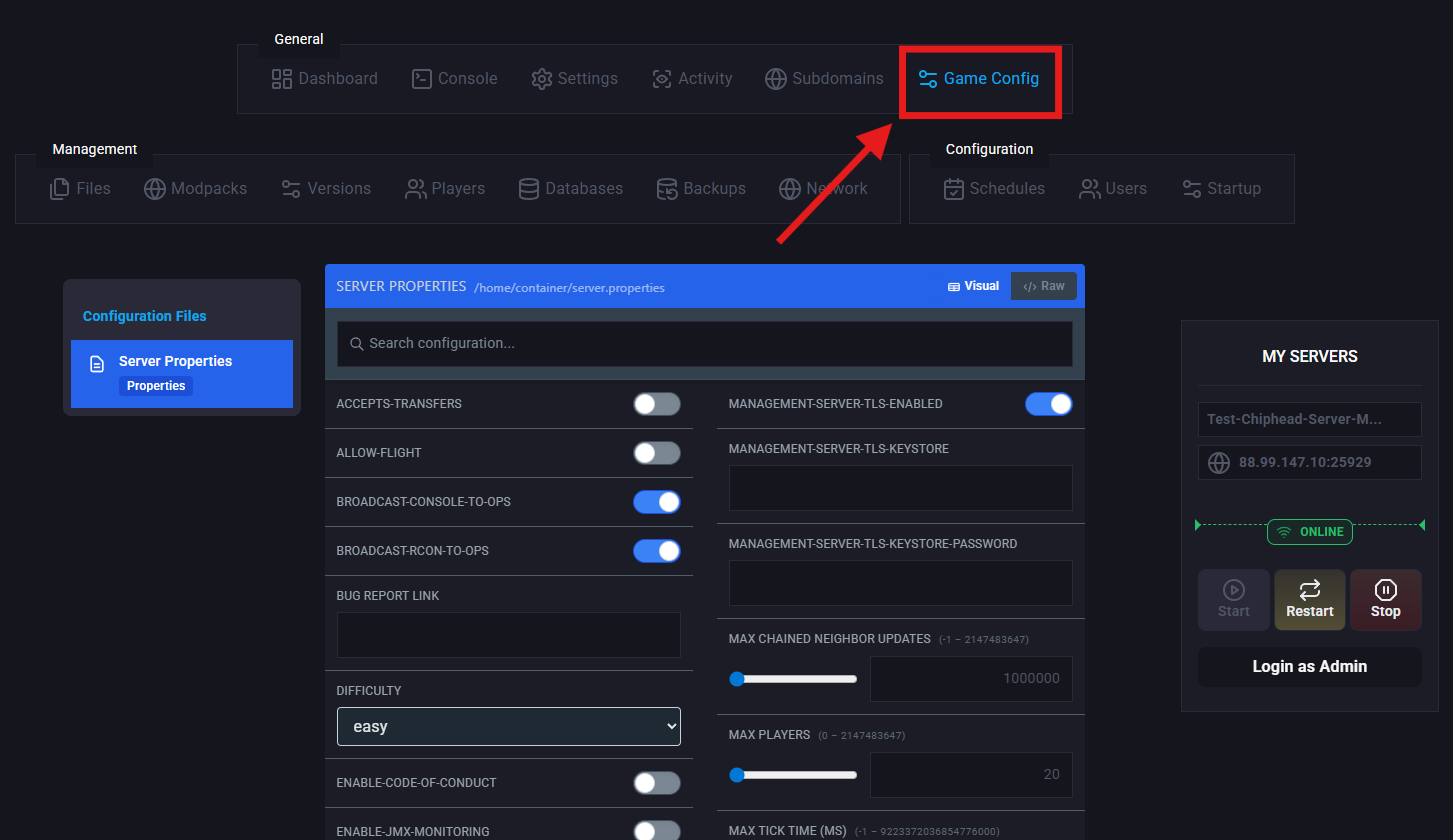Select the Subdomains tab
Image resolution: width=1453 pixels, height=840 pixels.
click(825, 79)
